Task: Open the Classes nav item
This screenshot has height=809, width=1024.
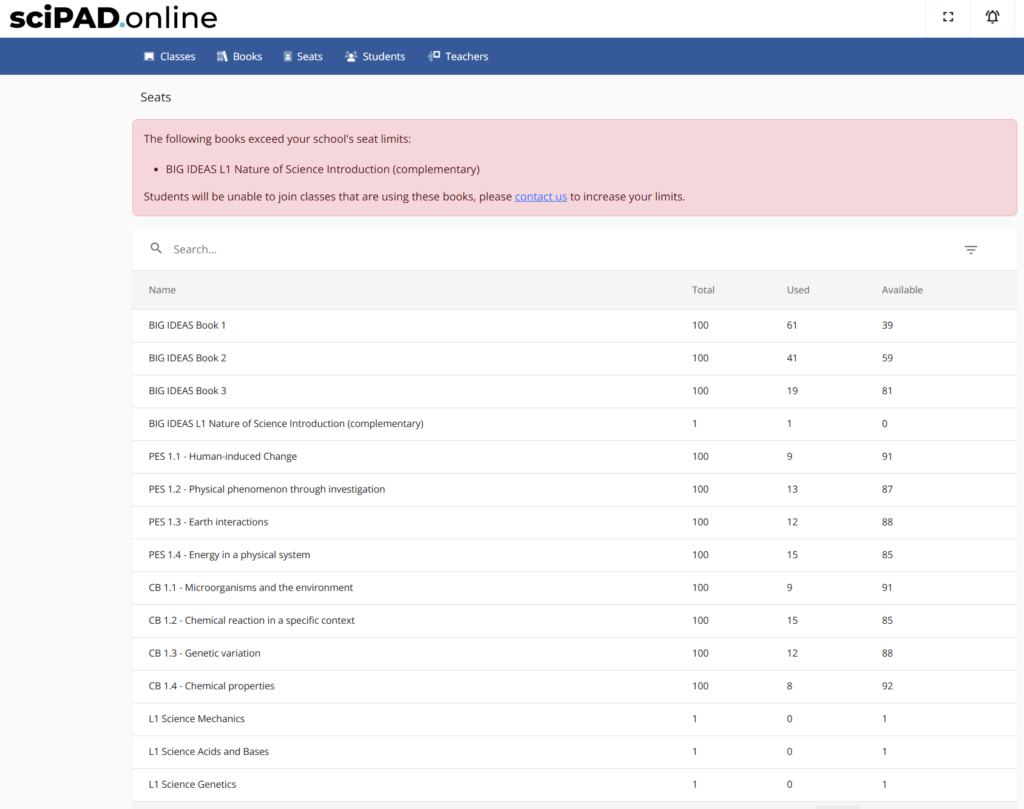Action: pyautogui.click(x=169, y=57)
